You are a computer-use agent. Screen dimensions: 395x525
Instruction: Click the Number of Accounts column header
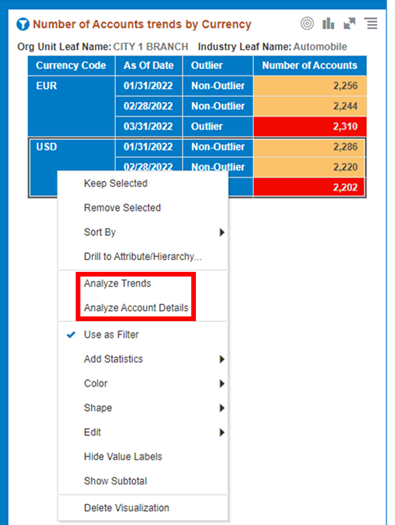(310, 66)
